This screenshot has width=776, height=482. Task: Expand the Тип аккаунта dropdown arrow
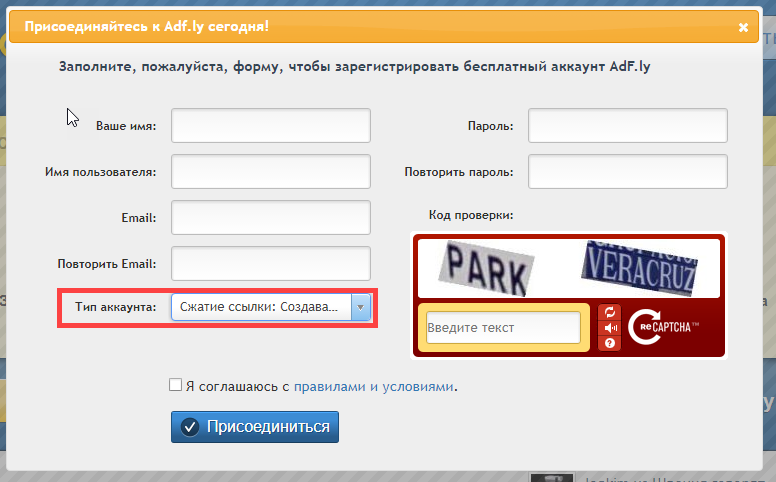(x=360, y=307)
